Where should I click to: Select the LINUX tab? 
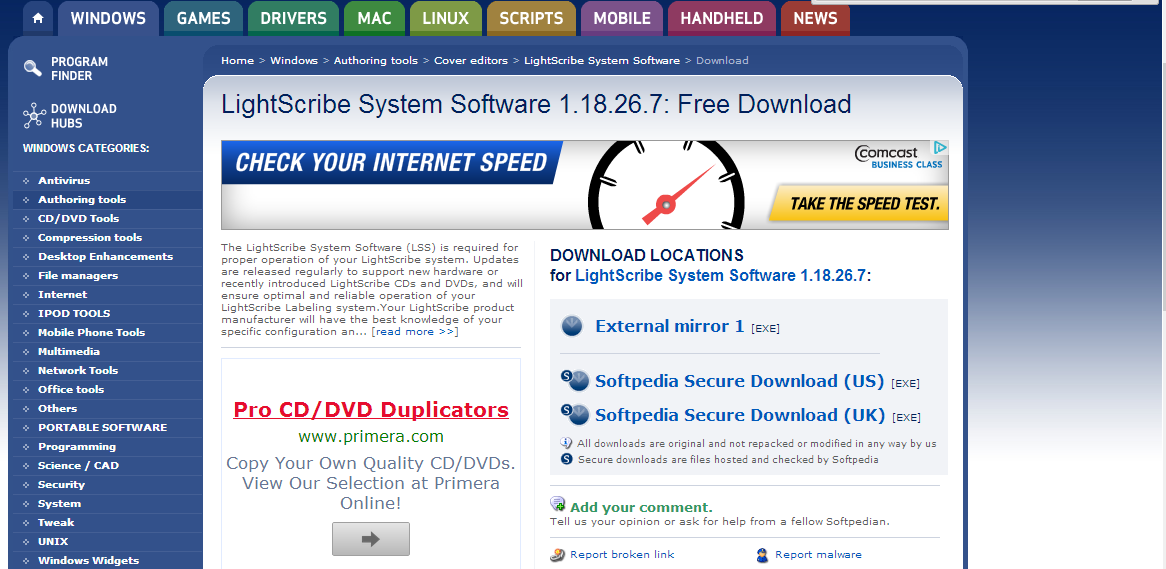click(445, 19)
